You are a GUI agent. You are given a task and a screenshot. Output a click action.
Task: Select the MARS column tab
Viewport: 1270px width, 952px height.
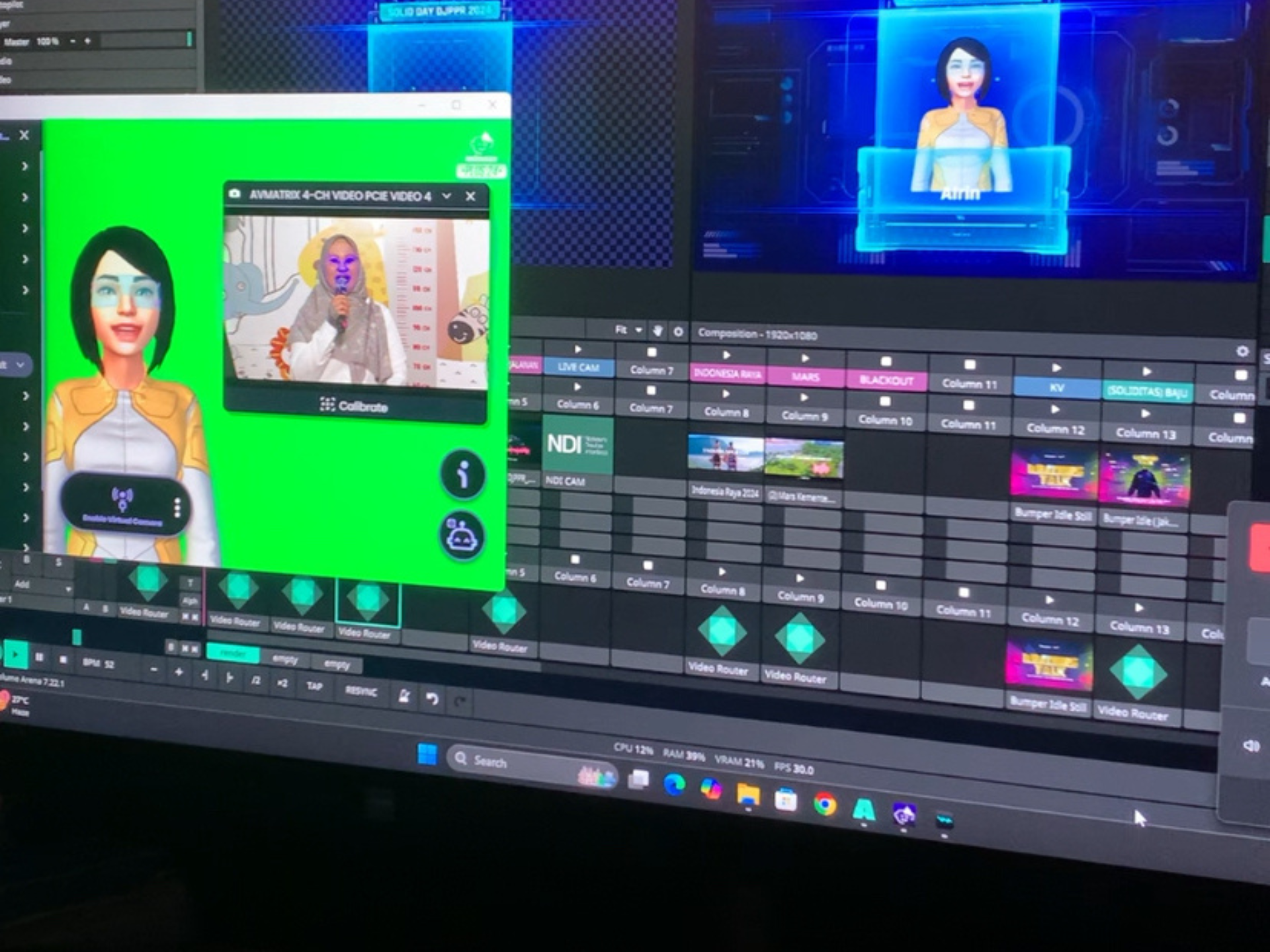[x=805, y=376]
